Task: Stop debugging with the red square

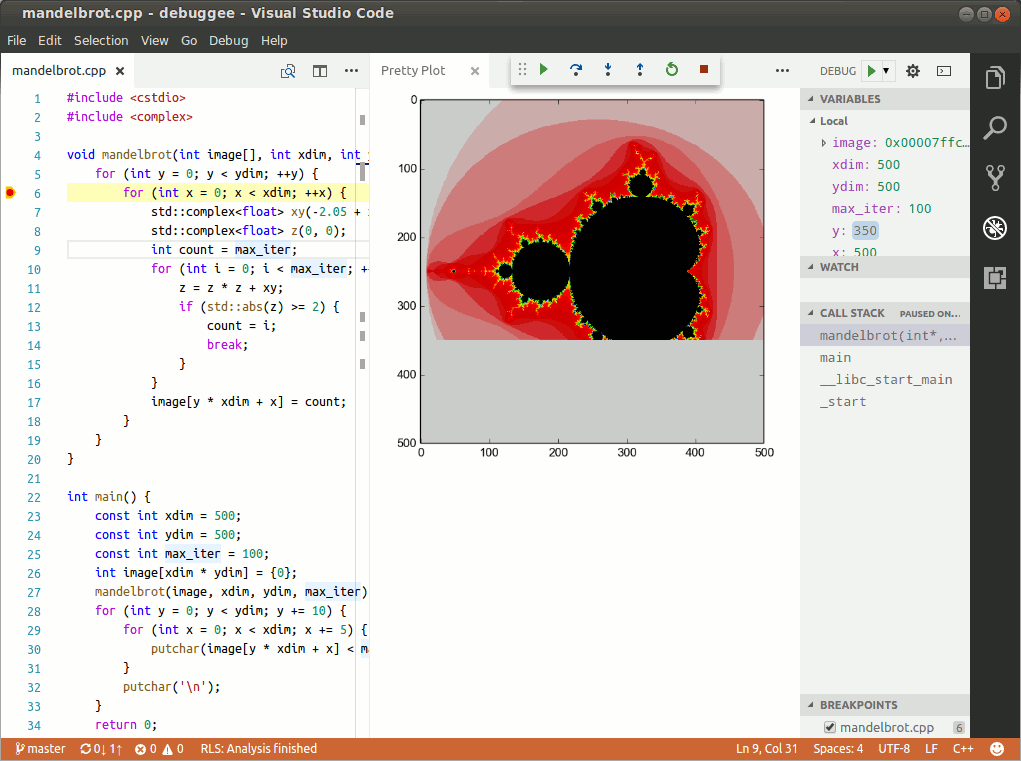Action: coord(703,69)
